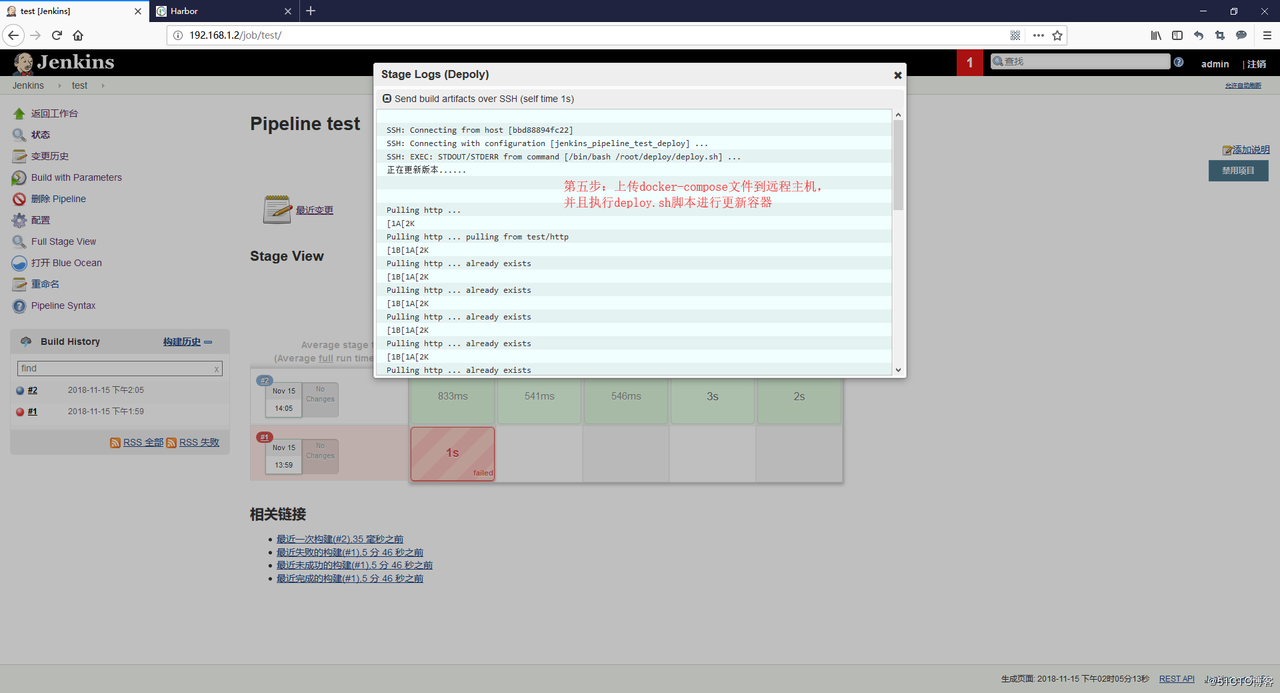
Task: Select the 546ms stage cell
Action: point(626,397)
